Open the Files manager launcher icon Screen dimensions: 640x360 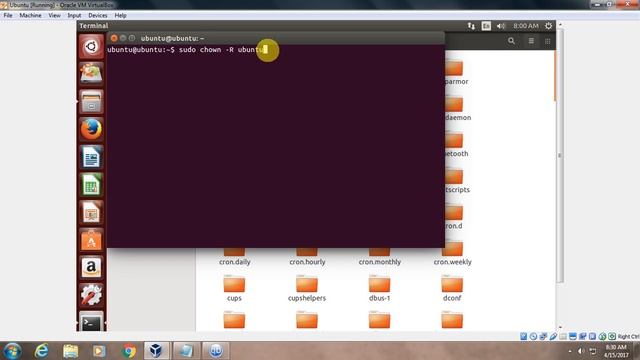[91, 102]
